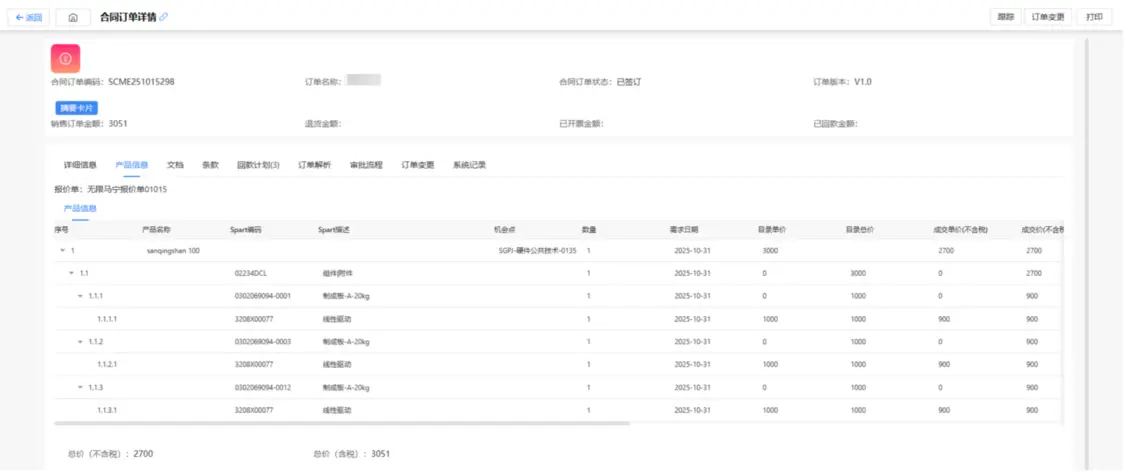Collapse tree row 1.1
This screenshot has width=1125, height=472.
coord(71,273)
